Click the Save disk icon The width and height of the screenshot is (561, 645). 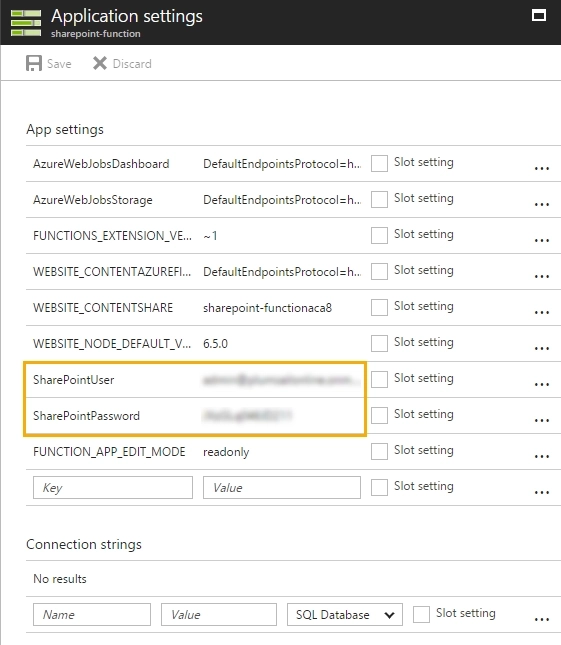pos(34,64)
